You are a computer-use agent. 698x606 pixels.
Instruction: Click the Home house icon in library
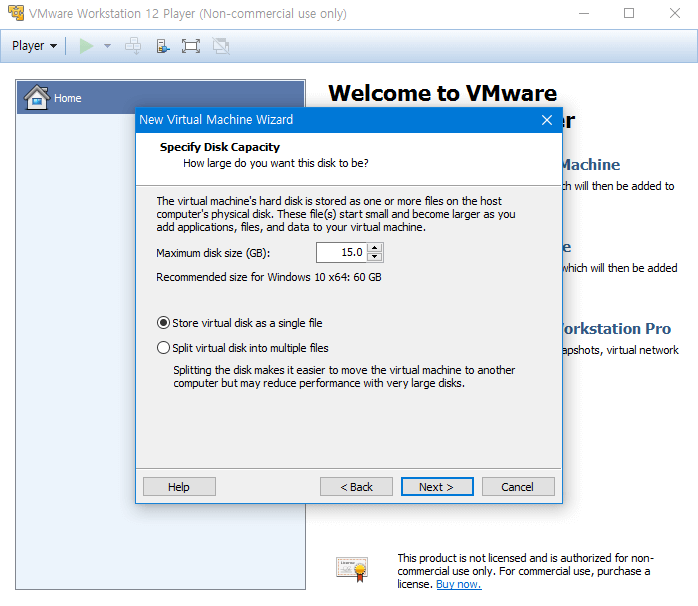36,97
